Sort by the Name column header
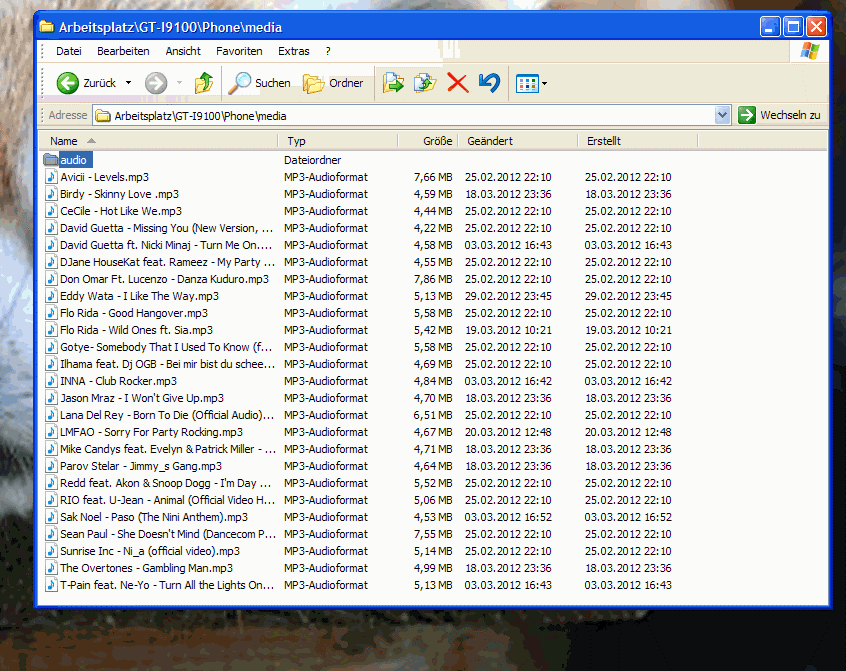 click(159, 141)
